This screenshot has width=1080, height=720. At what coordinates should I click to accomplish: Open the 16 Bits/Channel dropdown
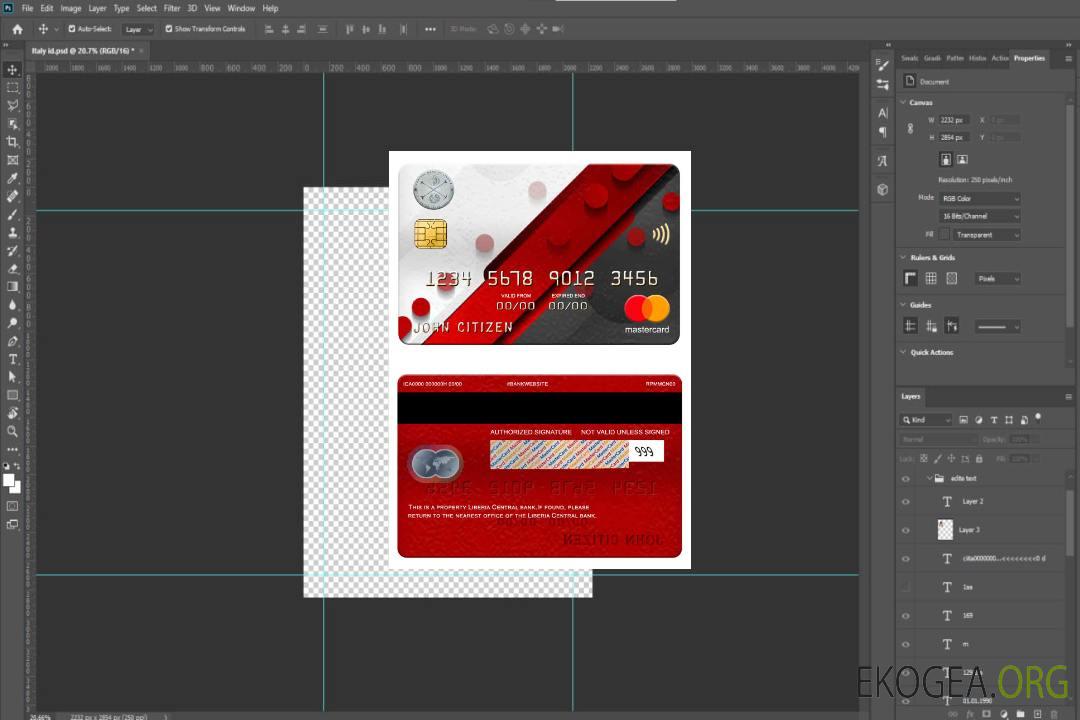coord(979,216)
